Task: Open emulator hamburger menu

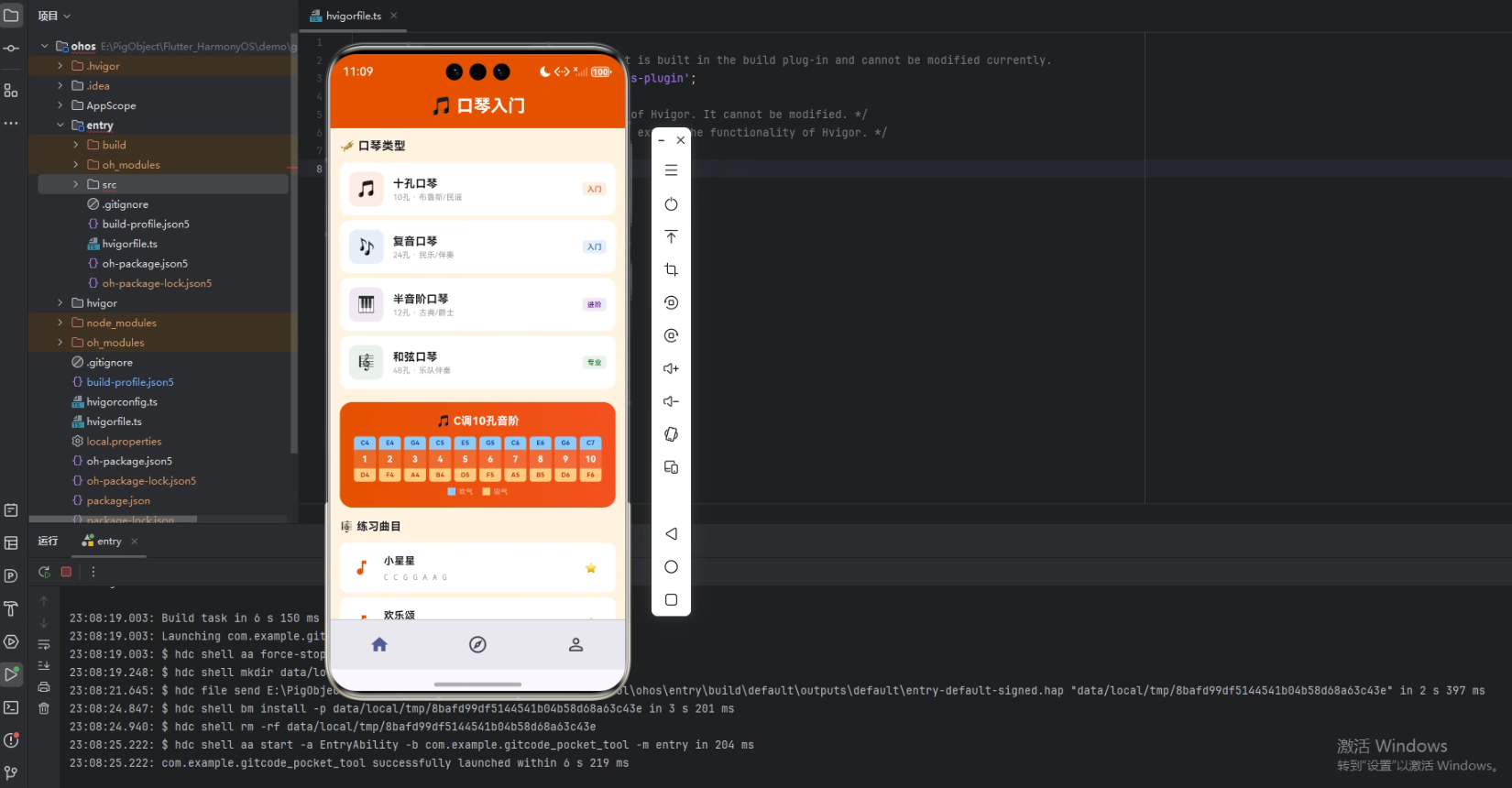Action: pos(671,170)
